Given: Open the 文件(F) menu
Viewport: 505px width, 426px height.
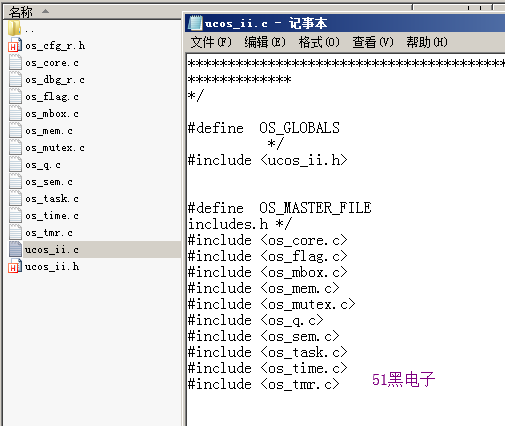Looking at the screenshot, I should pyautogui.click(x=211, y=42).
